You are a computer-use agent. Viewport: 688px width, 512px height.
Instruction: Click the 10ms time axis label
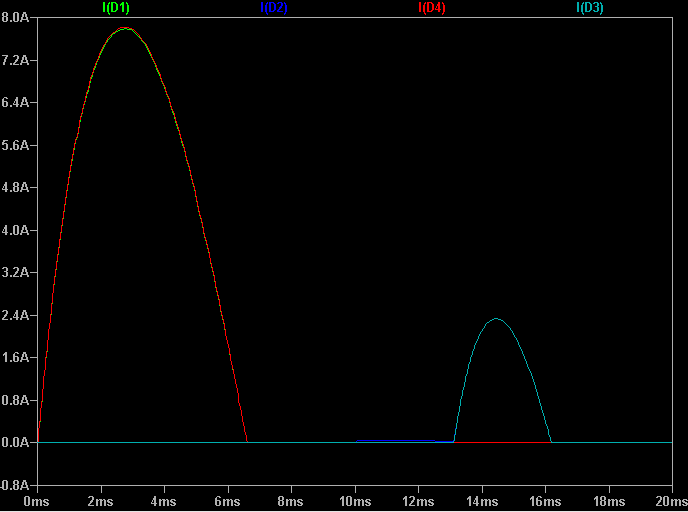[355, 501]
